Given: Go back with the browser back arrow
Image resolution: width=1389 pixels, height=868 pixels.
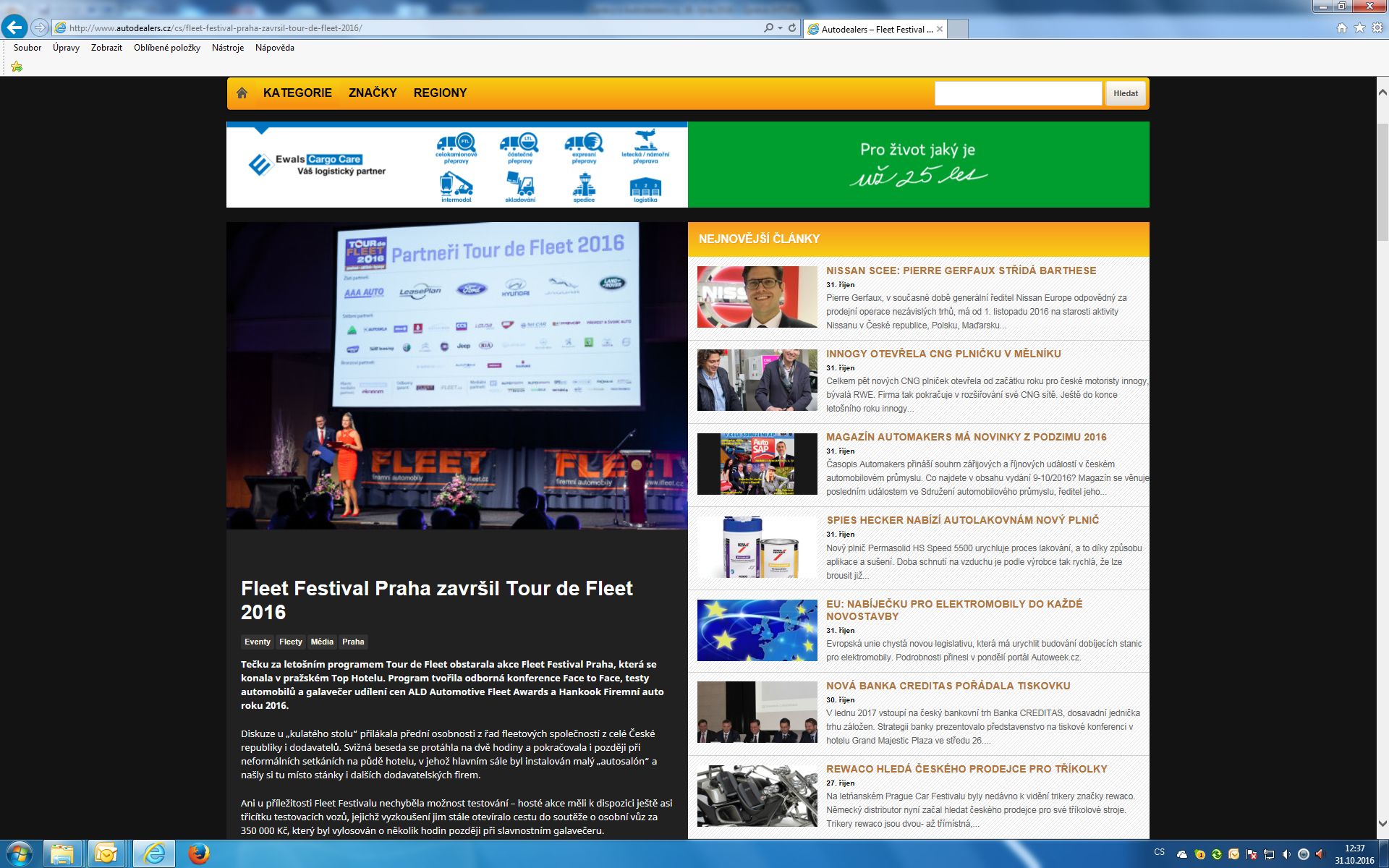Looking at the screenshot, I should point(14,28).
